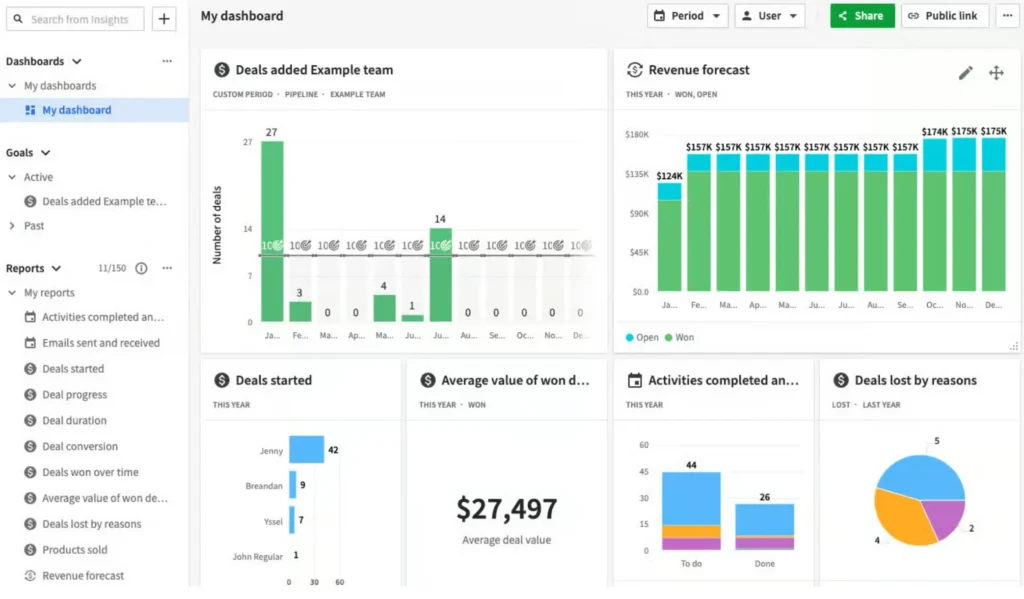This screenshot has height=599, width=1024.
Task: Open the three-dot menu in the top right corner
Action: click(x=1007, y=15)
